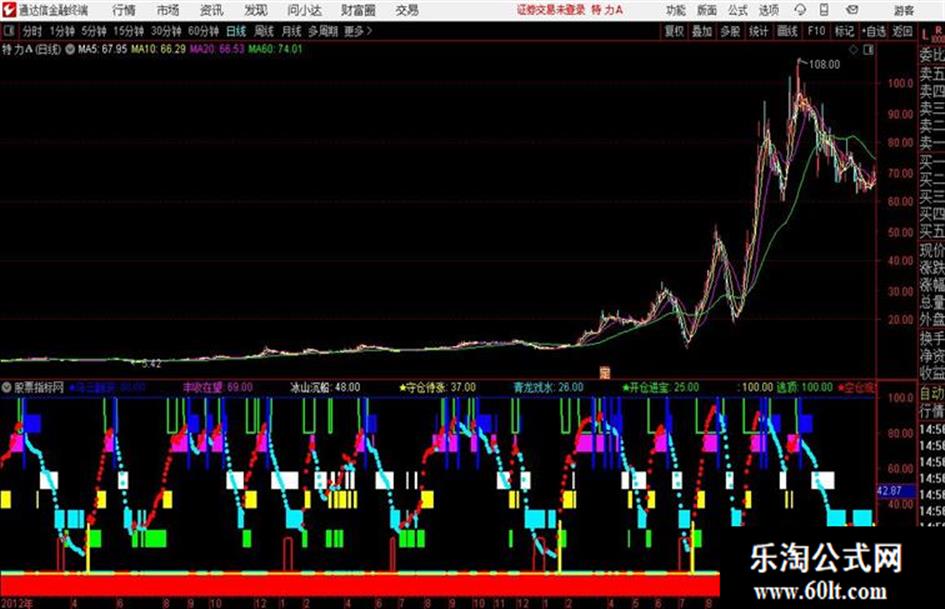Open the 交易 menu

[407, 10]
